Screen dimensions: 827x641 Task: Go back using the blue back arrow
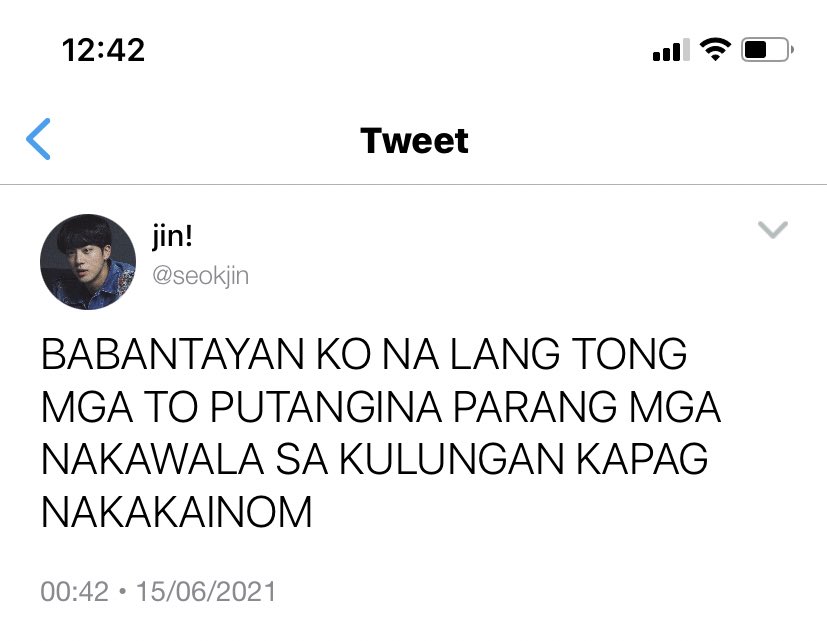[x=39, y=139]
